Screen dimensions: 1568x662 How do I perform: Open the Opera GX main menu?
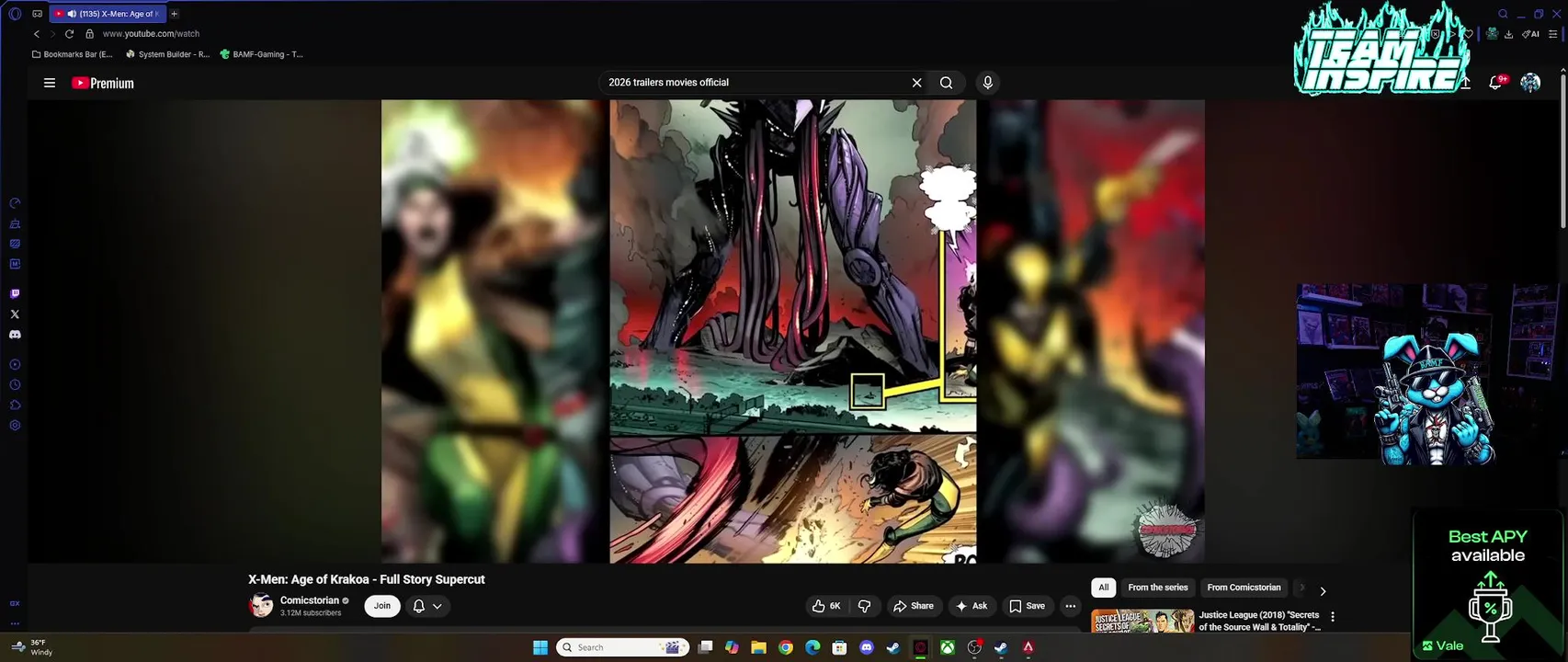click(x=15, y=14)
